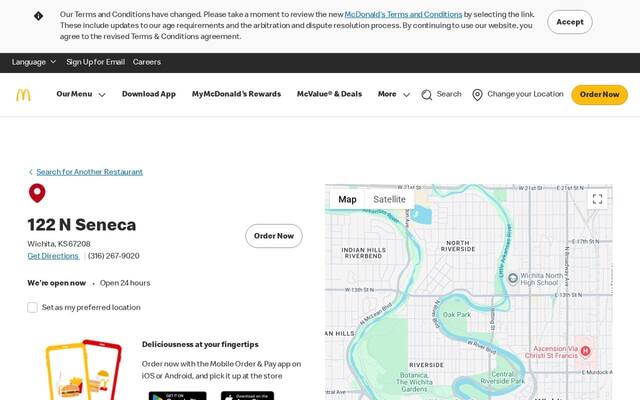Click Botanica, The Wichita Gardens map label
The width and height of the screenshot is (640, 400).
point(414,382)
